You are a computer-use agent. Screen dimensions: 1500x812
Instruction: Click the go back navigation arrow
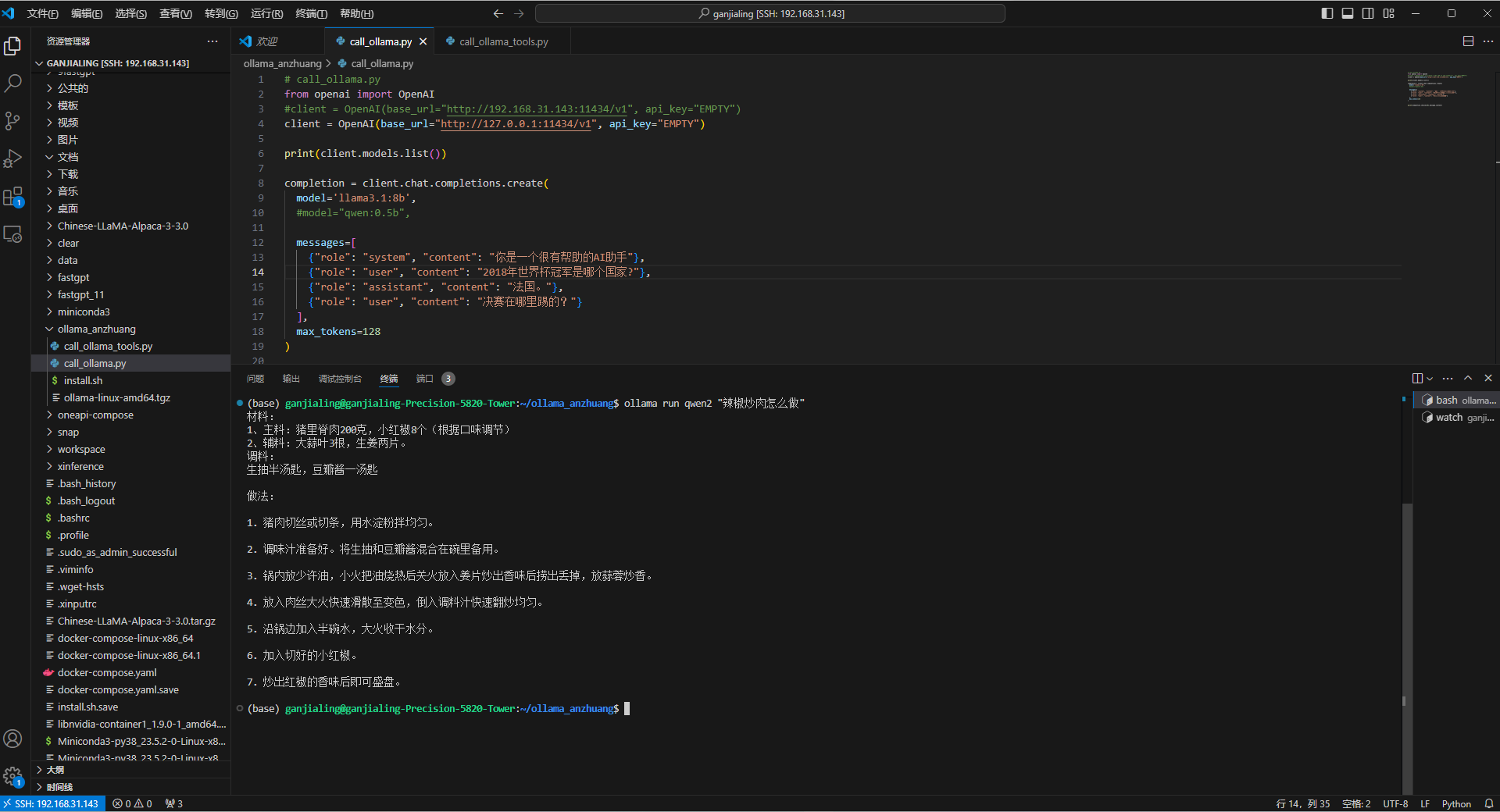tap(498, 13)
